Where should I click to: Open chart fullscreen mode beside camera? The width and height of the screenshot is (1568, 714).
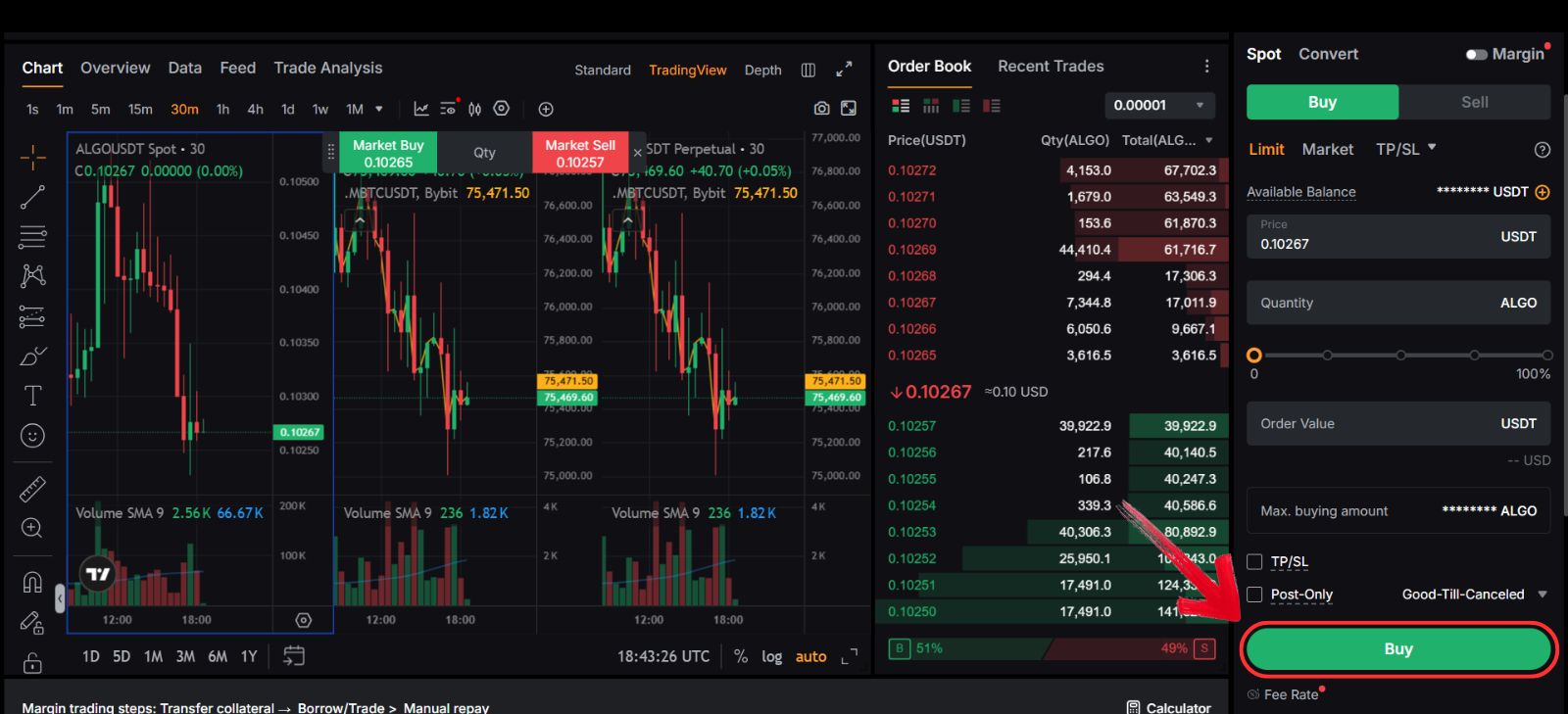pyautogui.click(x=849, y=109)
